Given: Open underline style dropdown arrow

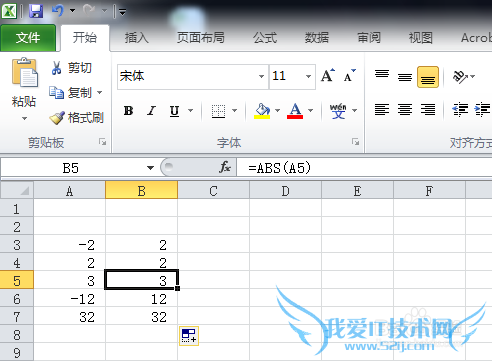Looking at the screenshot, I should [x=190, y=110].
